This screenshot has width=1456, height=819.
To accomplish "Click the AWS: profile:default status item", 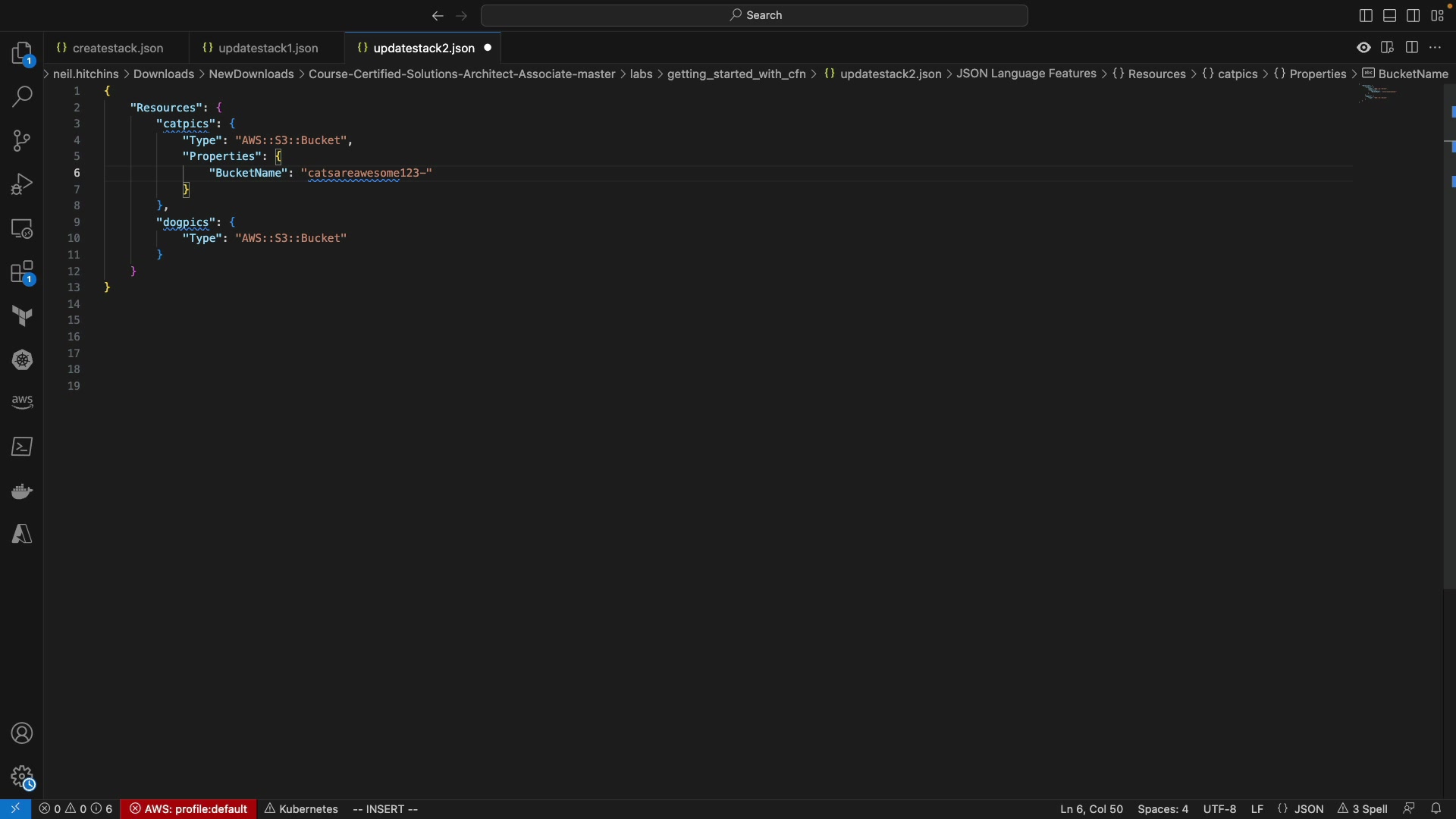I will (189, 809).
